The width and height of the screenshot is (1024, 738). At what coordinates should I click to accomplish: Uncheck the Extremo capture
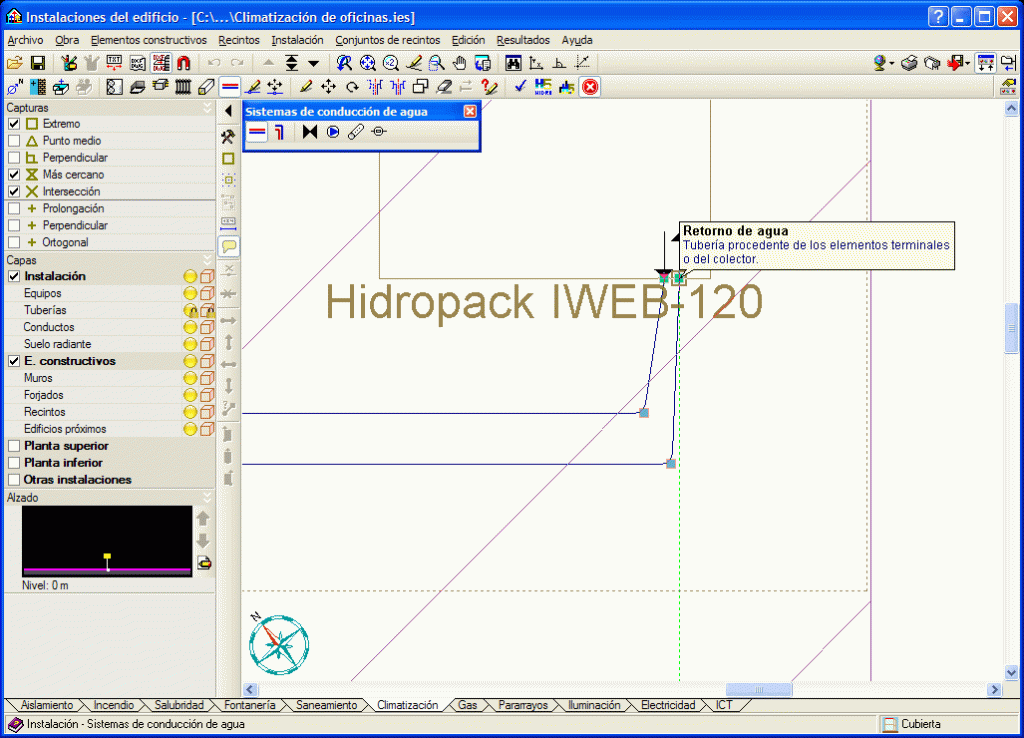(14, 123)
